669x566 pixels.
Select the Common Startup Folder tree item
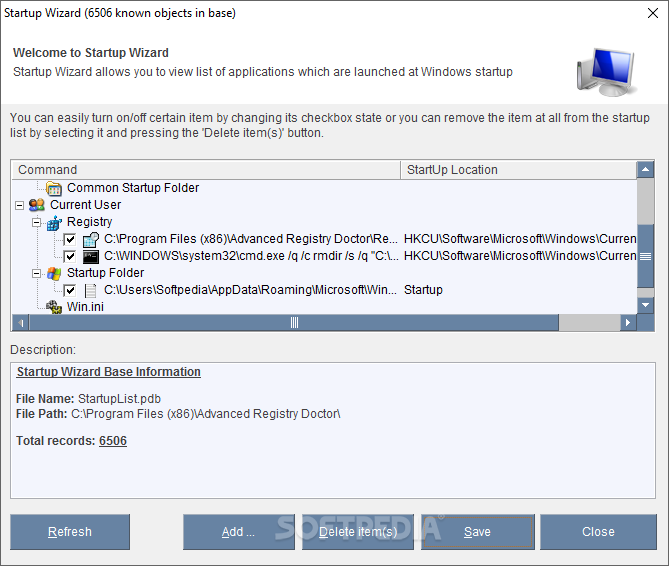click(x=133, y=188)
